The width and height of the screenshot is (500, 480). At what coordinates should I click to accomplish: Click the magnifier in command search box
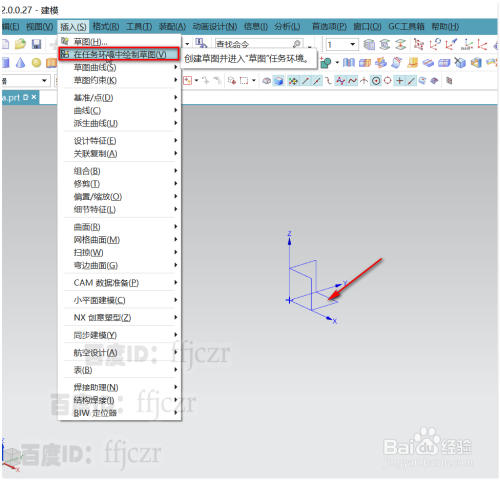pos(296,44)
